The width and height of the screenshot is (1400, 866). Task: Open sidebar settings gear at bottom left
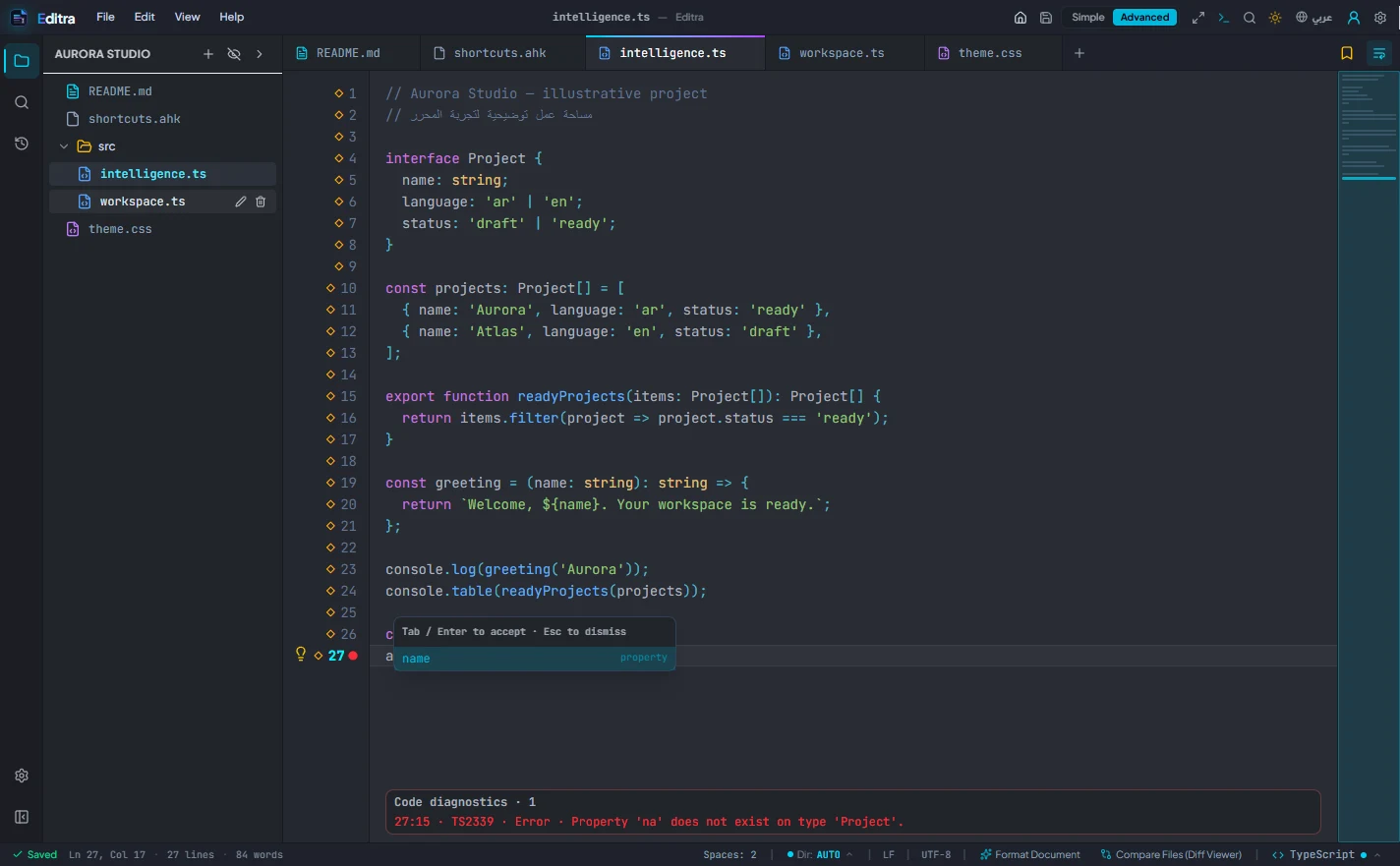(x=22, y=776)
